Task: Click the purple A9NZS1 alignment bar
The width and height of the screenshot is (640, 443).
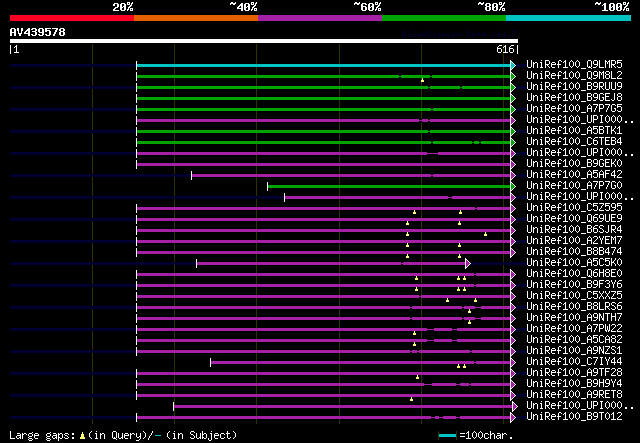Action: 323,351
